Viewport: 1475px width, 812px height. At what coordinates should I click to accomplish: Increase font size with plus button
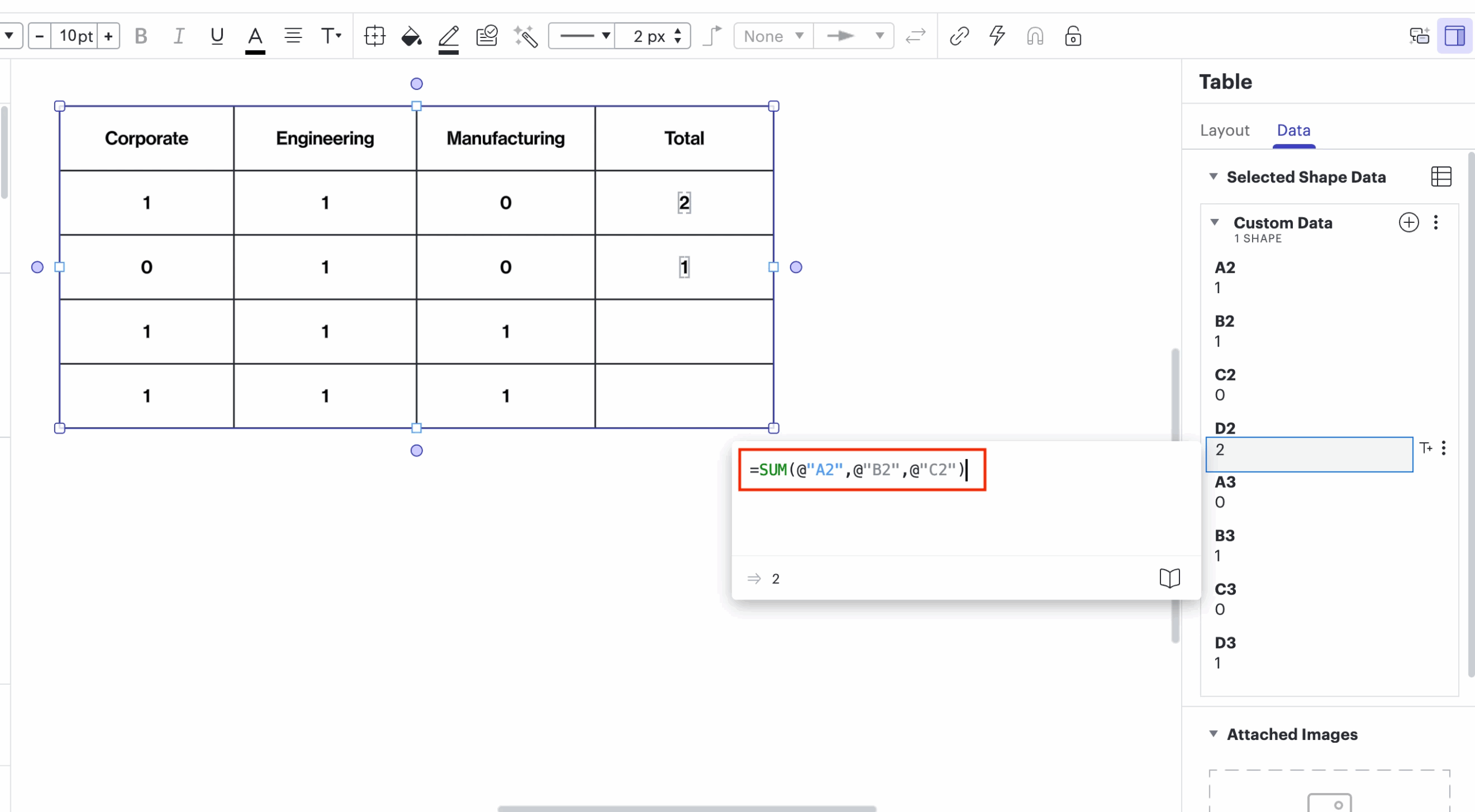pyautogui.click(x=108, y=36)
